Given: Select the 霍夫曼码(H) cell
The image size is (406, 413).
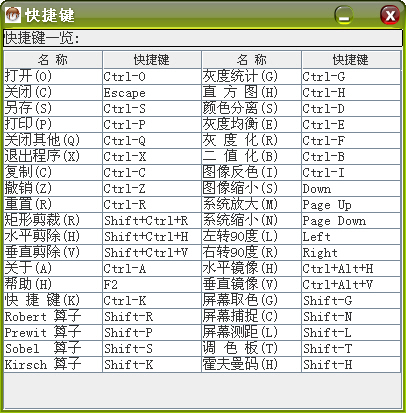Looking at the screenshot, I should pos(251,365).
